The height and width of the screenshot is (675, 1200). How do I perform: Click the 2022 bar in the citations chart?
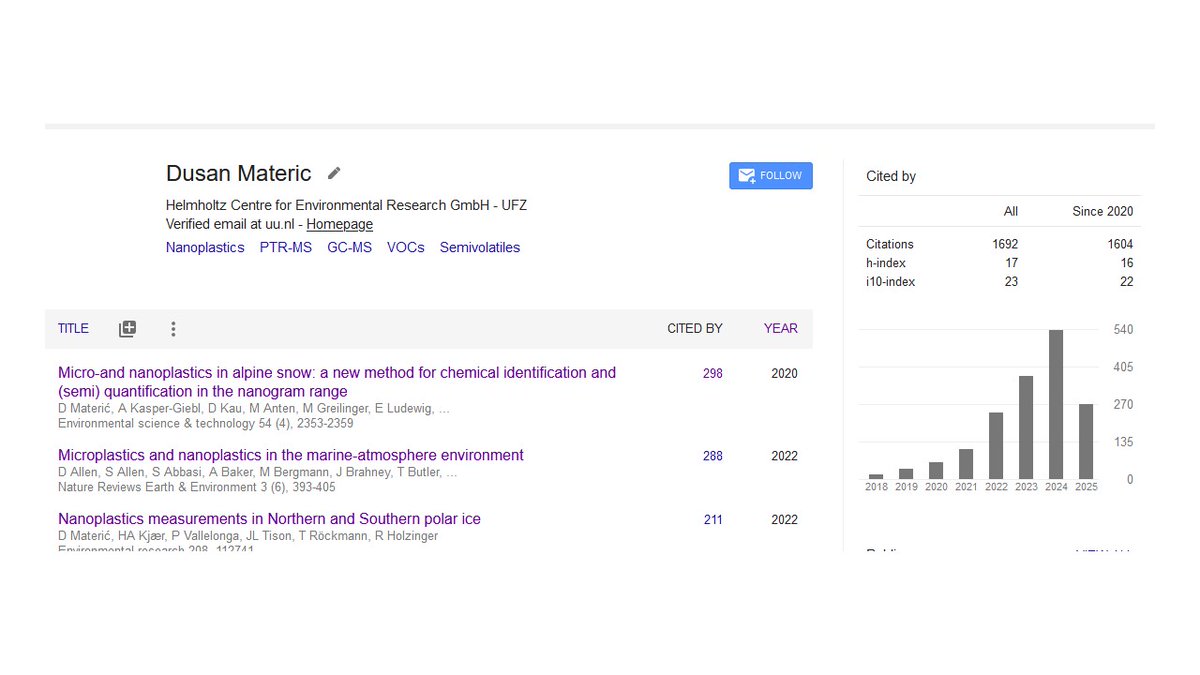[996, 445]
